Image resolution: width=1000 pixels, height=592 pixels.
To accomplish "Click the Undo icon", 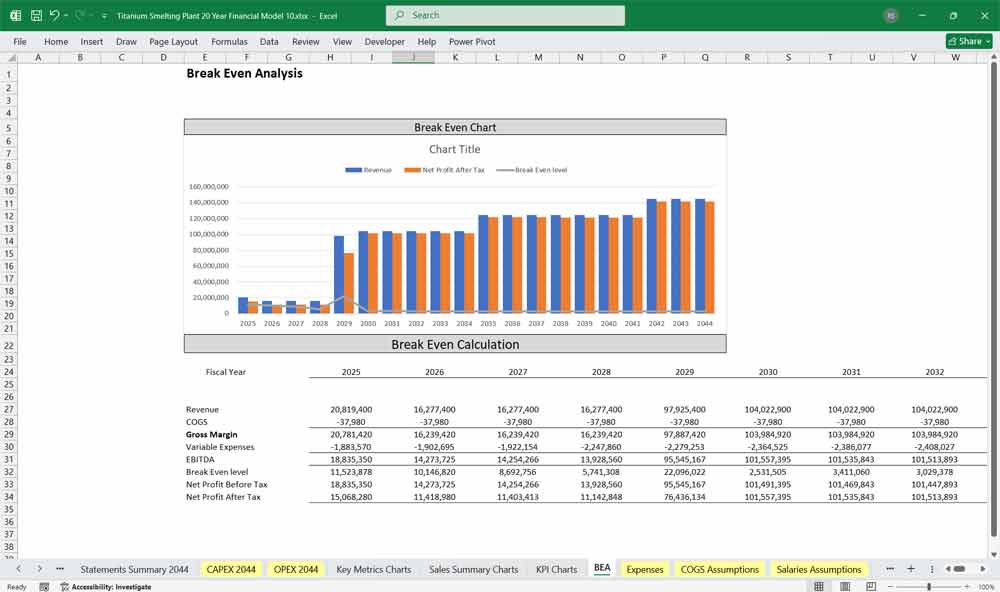I will [x=55, y=15].
